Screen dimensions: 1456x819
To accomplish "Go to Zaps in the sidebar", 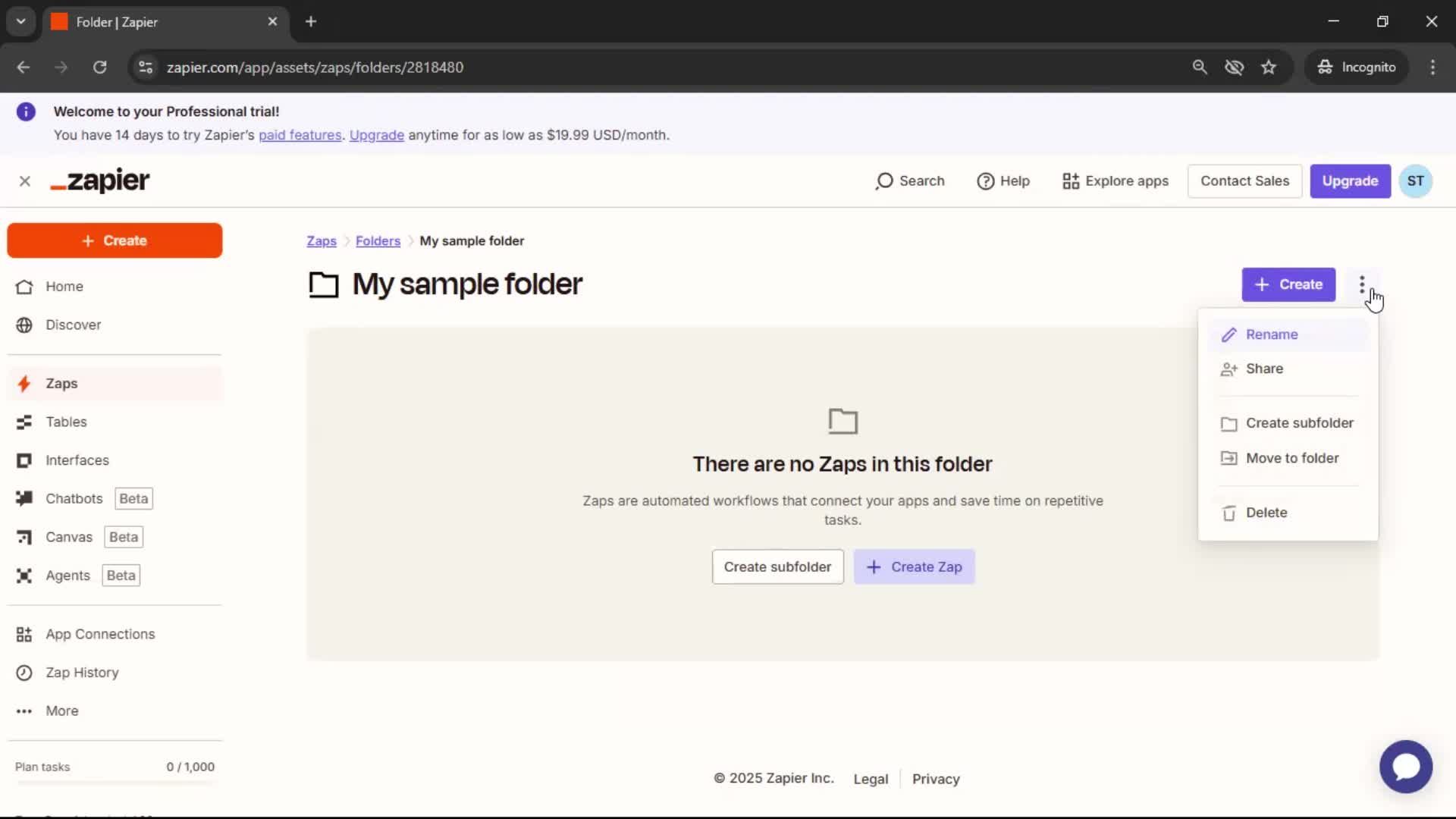I will coord(115,384).
